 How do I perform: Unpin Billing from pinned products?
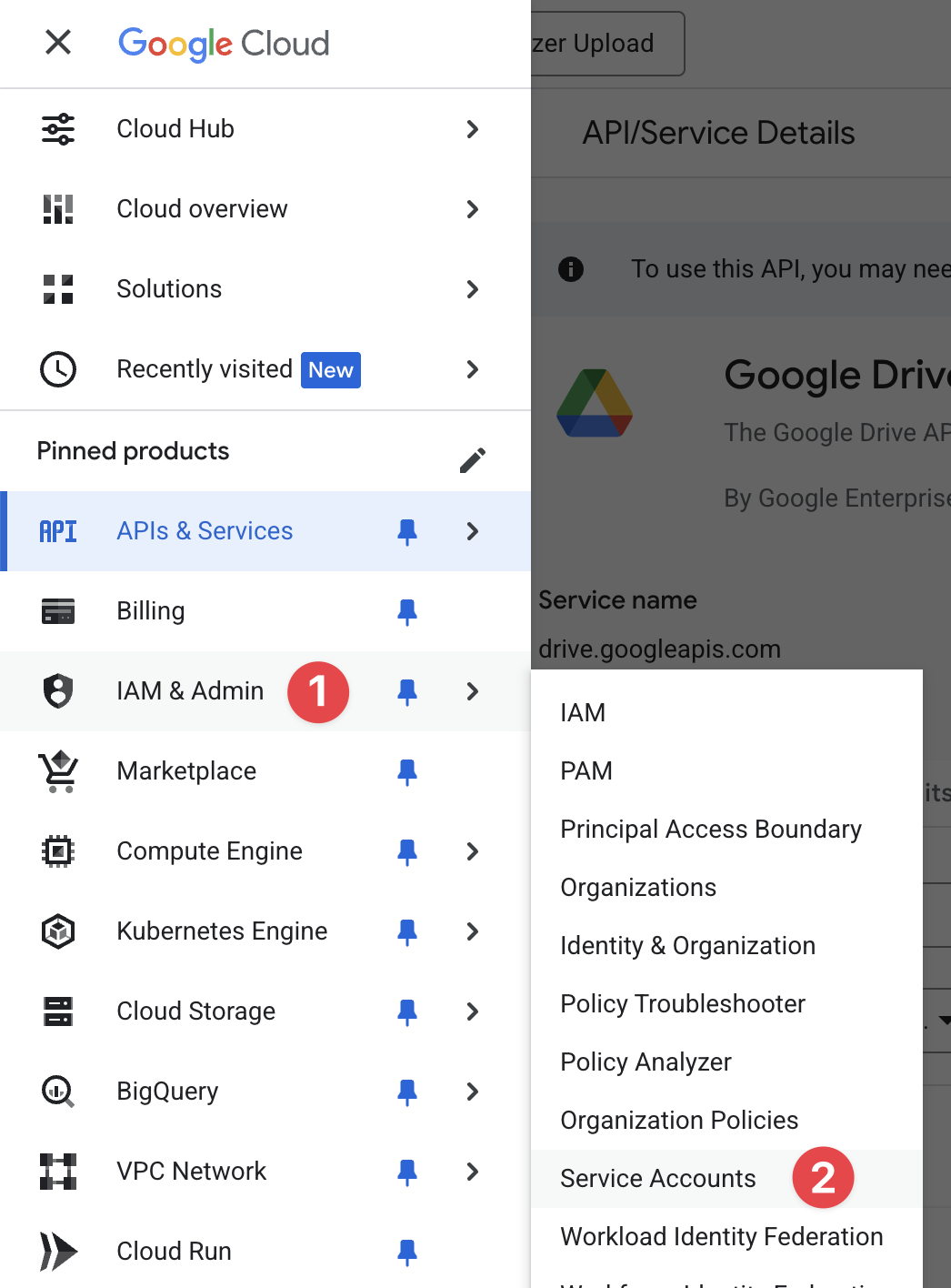click(407, 612)
